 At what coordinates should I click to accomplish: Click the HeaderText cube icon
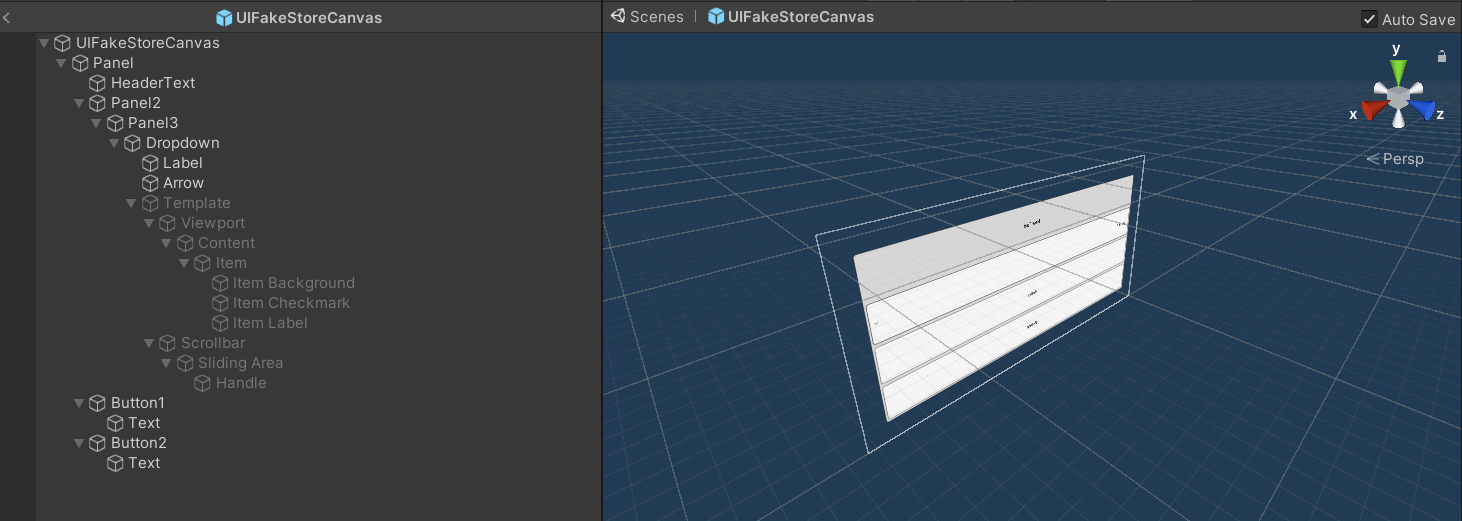click(97, 83)
